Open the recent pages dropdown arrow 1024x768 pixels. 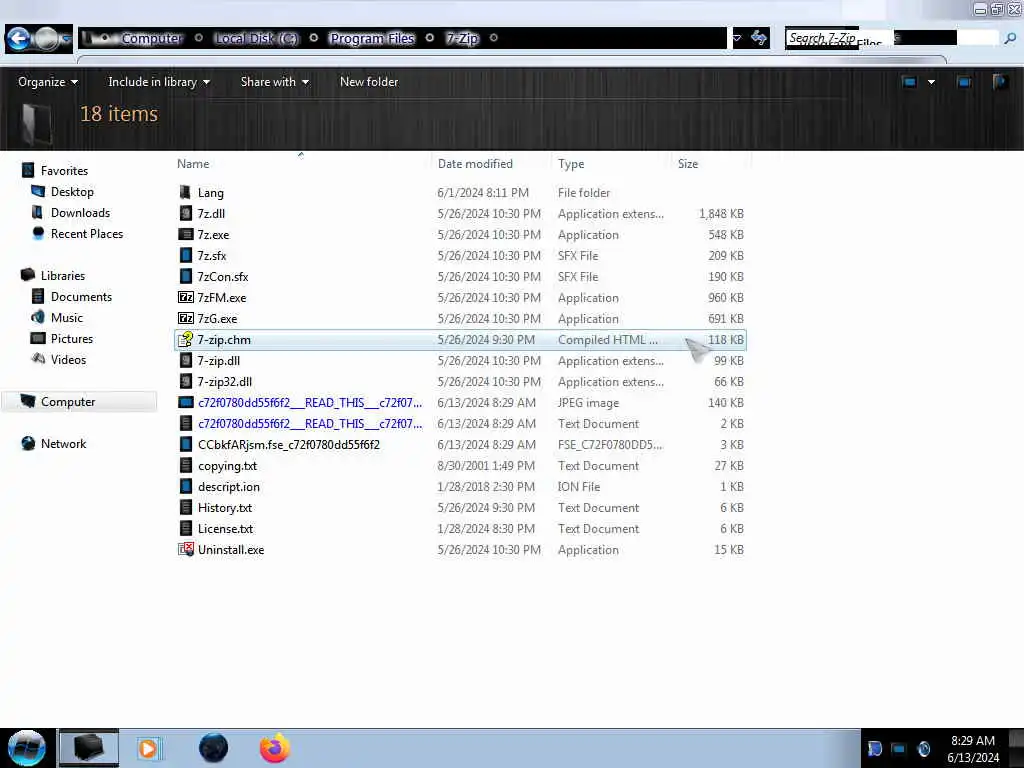click(x=66, y=39)
